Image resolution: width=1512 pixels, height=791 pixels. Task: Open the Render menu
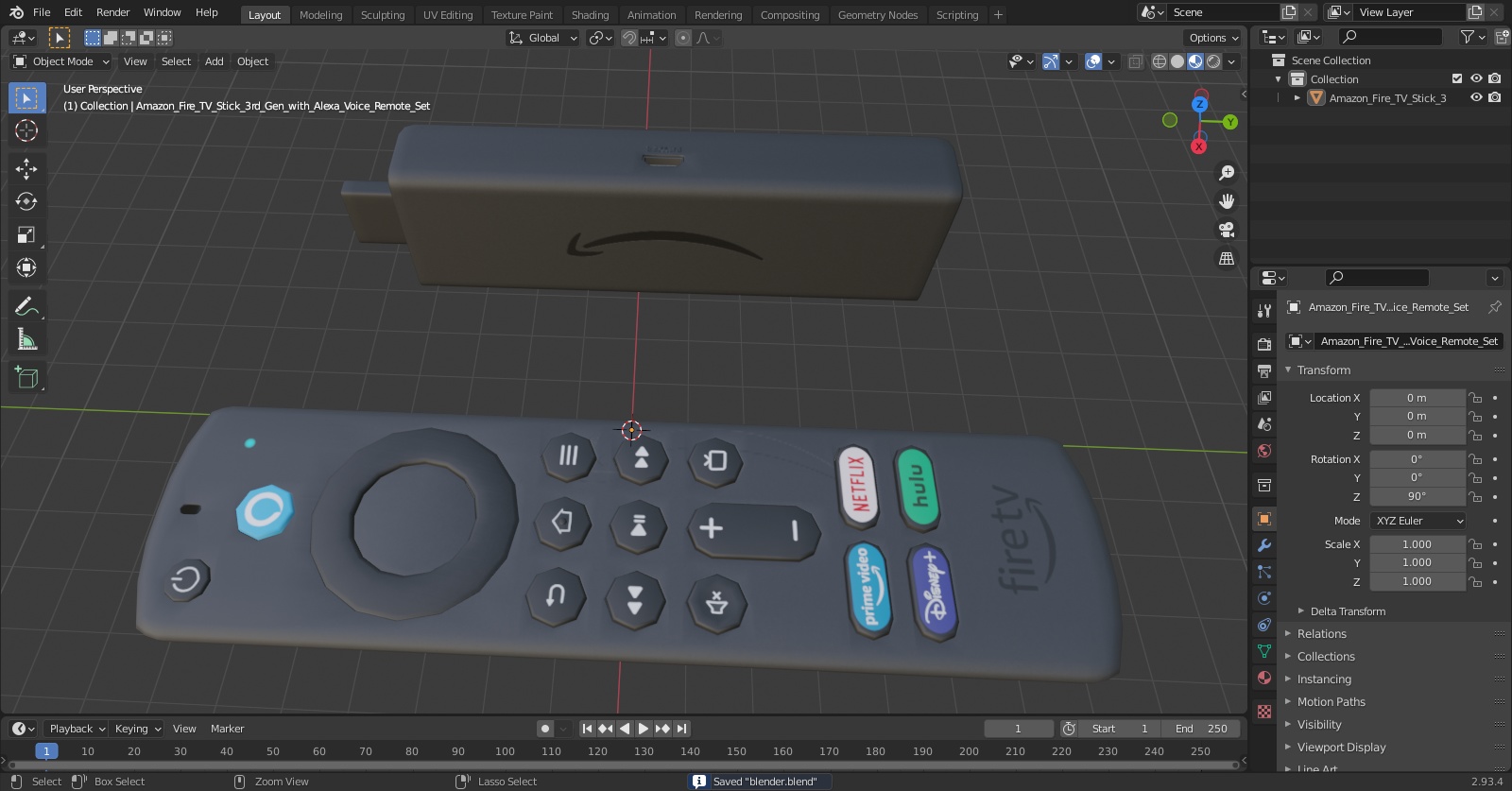point(112,12)
